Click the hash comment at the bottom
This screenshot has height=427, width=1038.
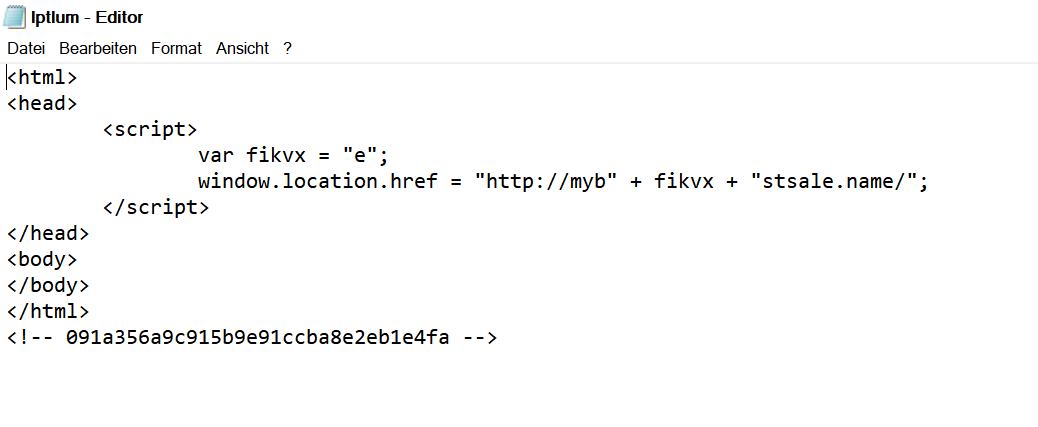tap(252, 337)
